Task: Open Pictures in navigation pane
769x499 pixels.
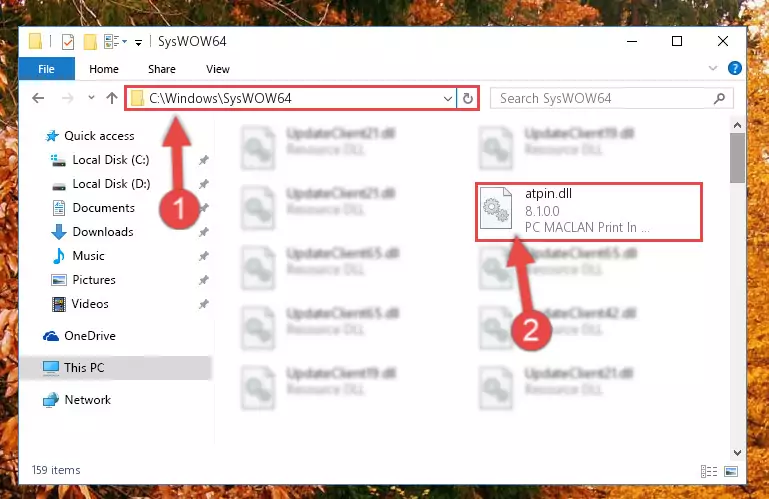Action: tap(84, 280)
